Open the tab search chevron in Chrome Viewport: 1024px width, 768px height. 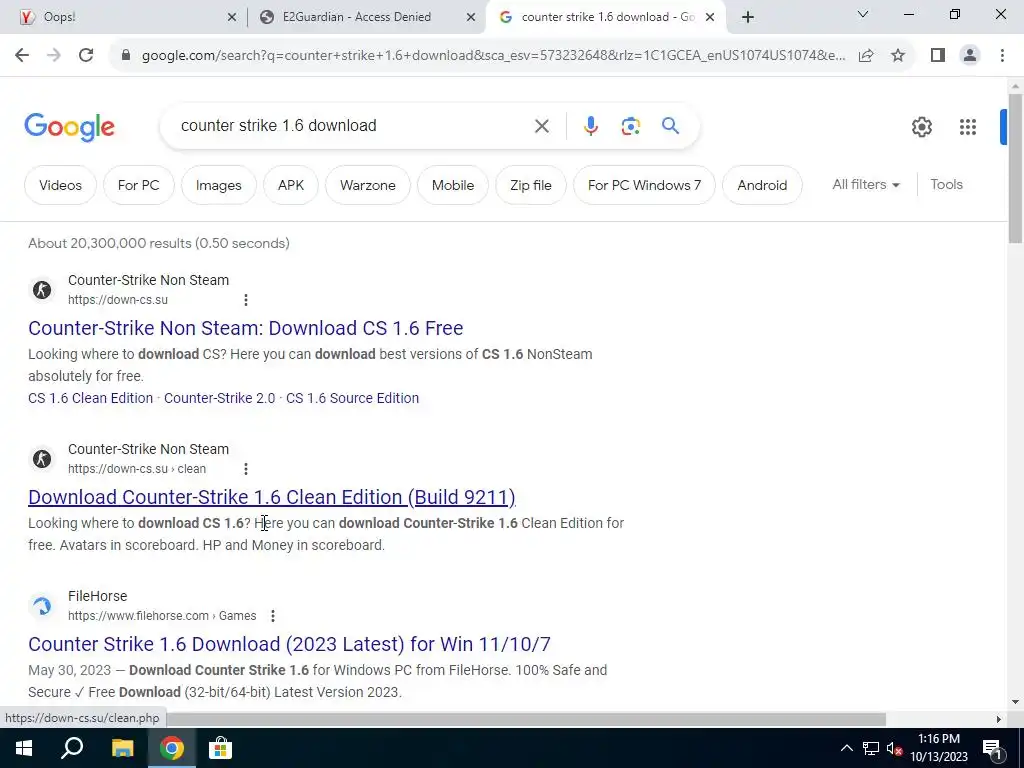[863, 14]
